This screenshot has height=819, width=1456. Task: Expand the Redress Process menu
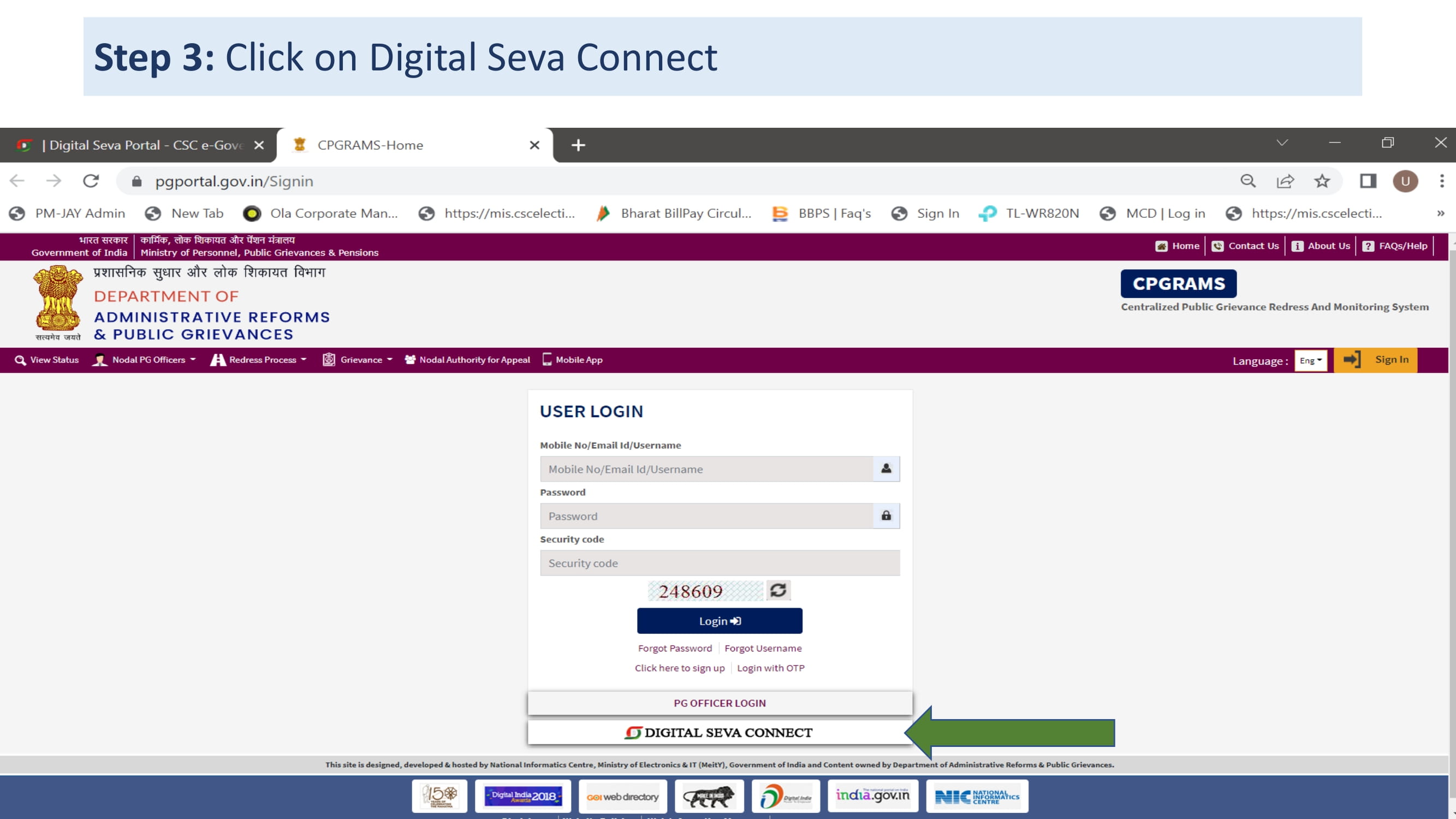click(259, 359)
